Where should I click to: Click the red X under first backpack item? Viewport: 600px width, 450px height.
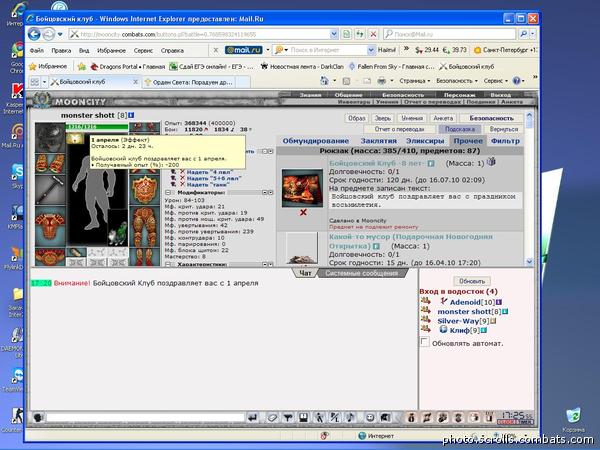pyautogui.click(x=303, y=212)
